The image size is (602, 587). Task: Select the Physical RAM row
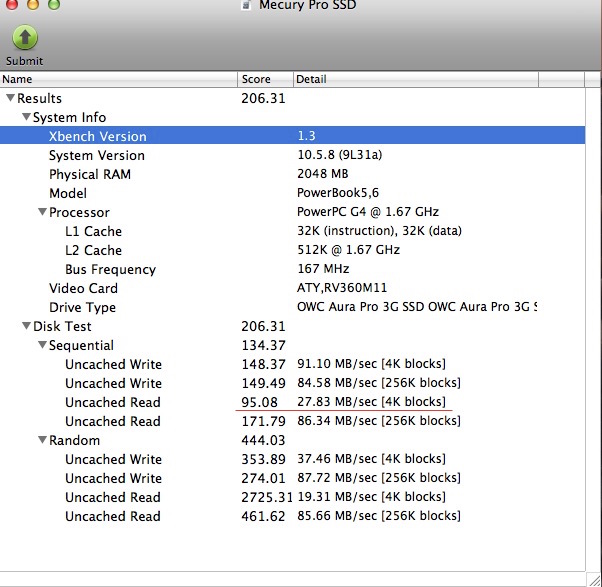[293, 174]
